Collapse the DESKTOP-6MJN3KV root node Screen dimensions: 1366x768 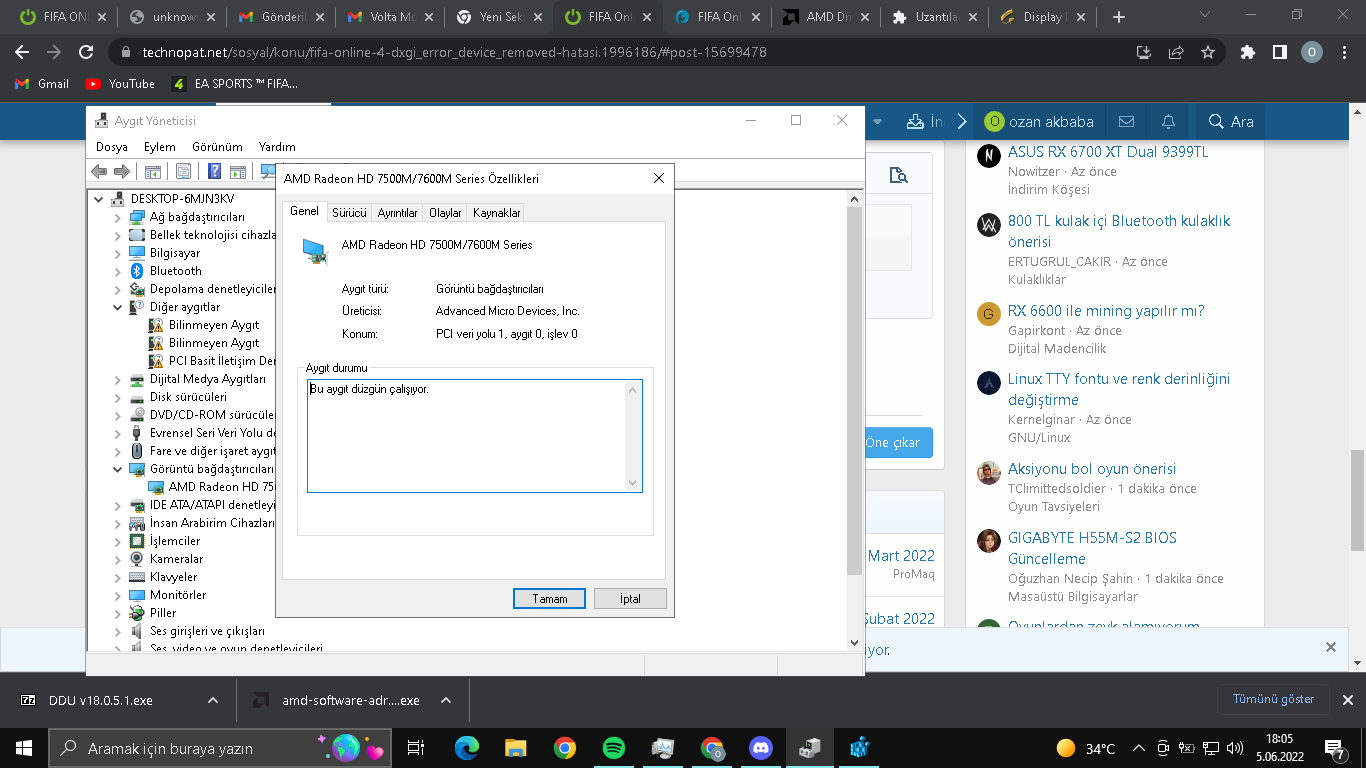pyautogui.click(x=99, y=199)
